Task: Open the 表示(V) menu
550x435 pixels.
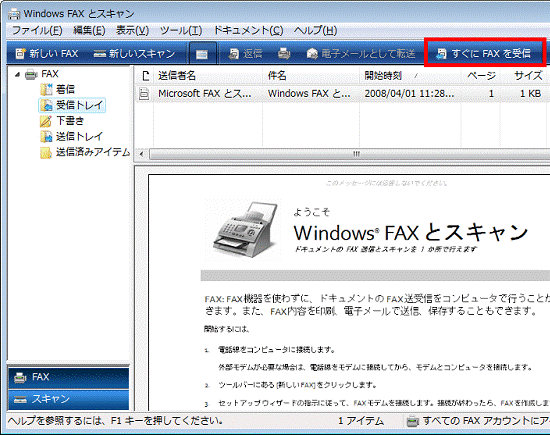Action: [x=132, y=31]
